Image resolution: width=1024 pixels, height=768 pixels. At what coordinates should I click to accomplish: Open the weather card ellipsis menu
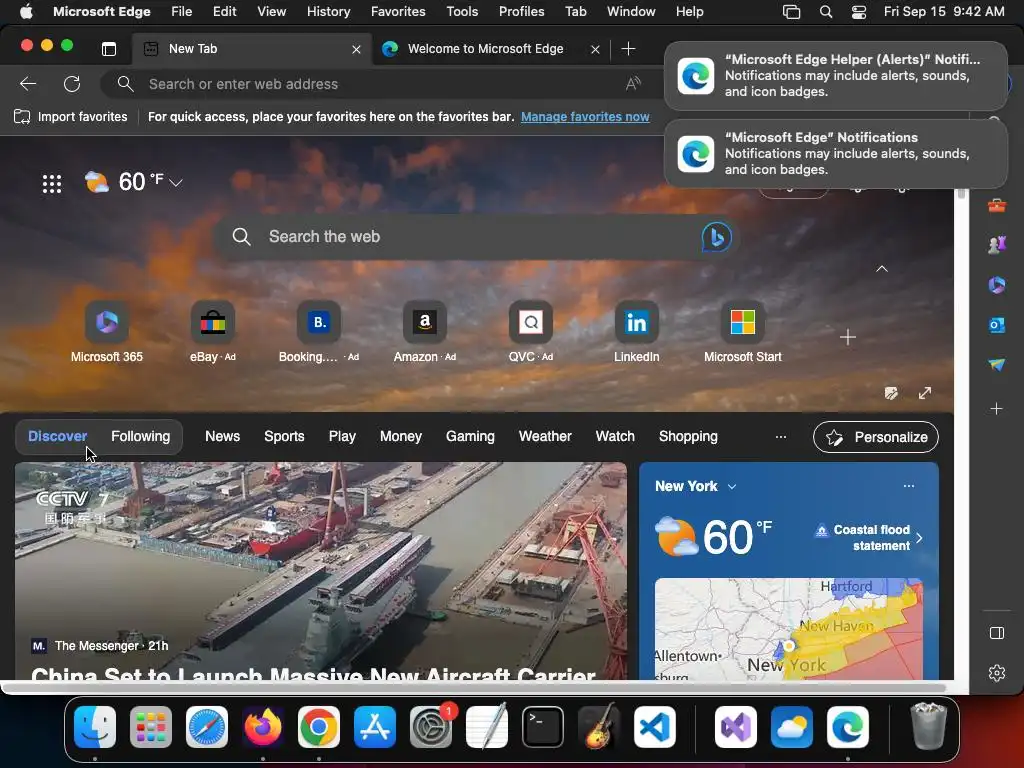click(908, 486)
